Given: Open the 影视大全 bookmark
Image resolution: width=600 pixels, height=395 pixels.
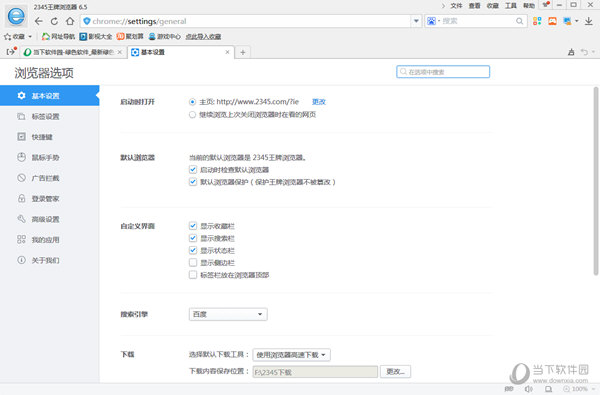Looking at the screenshot, I should coord(96,37).
